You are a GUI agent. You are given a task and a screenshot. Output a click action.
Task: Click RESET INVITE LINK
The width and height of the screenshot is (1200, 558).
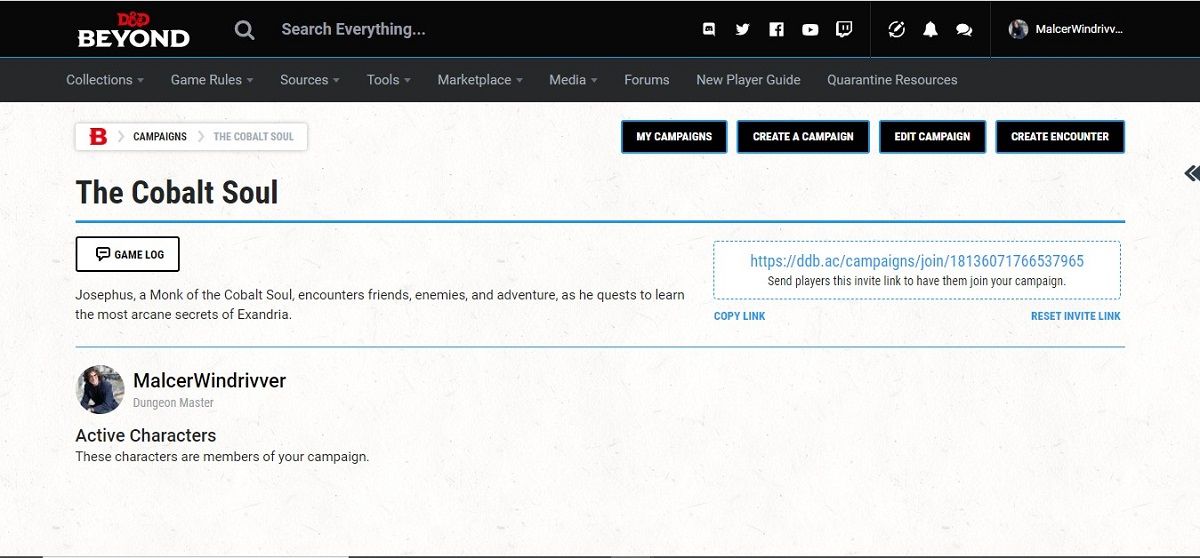coord(1076,316)
